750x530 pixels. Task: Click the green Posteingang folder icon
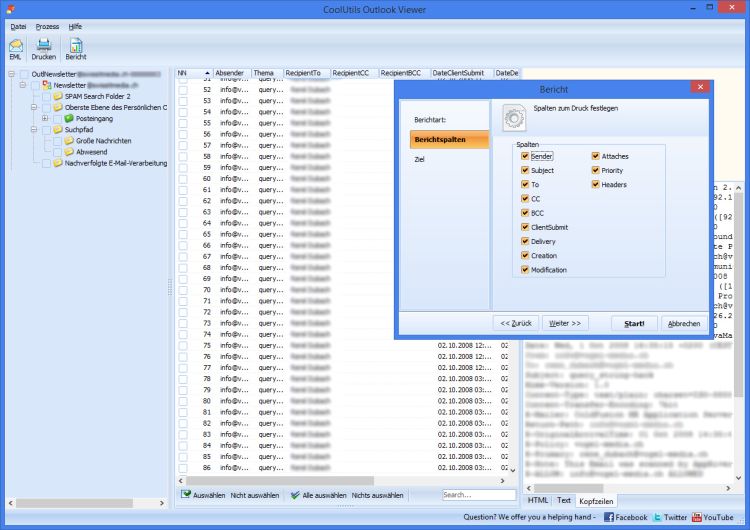69,118
